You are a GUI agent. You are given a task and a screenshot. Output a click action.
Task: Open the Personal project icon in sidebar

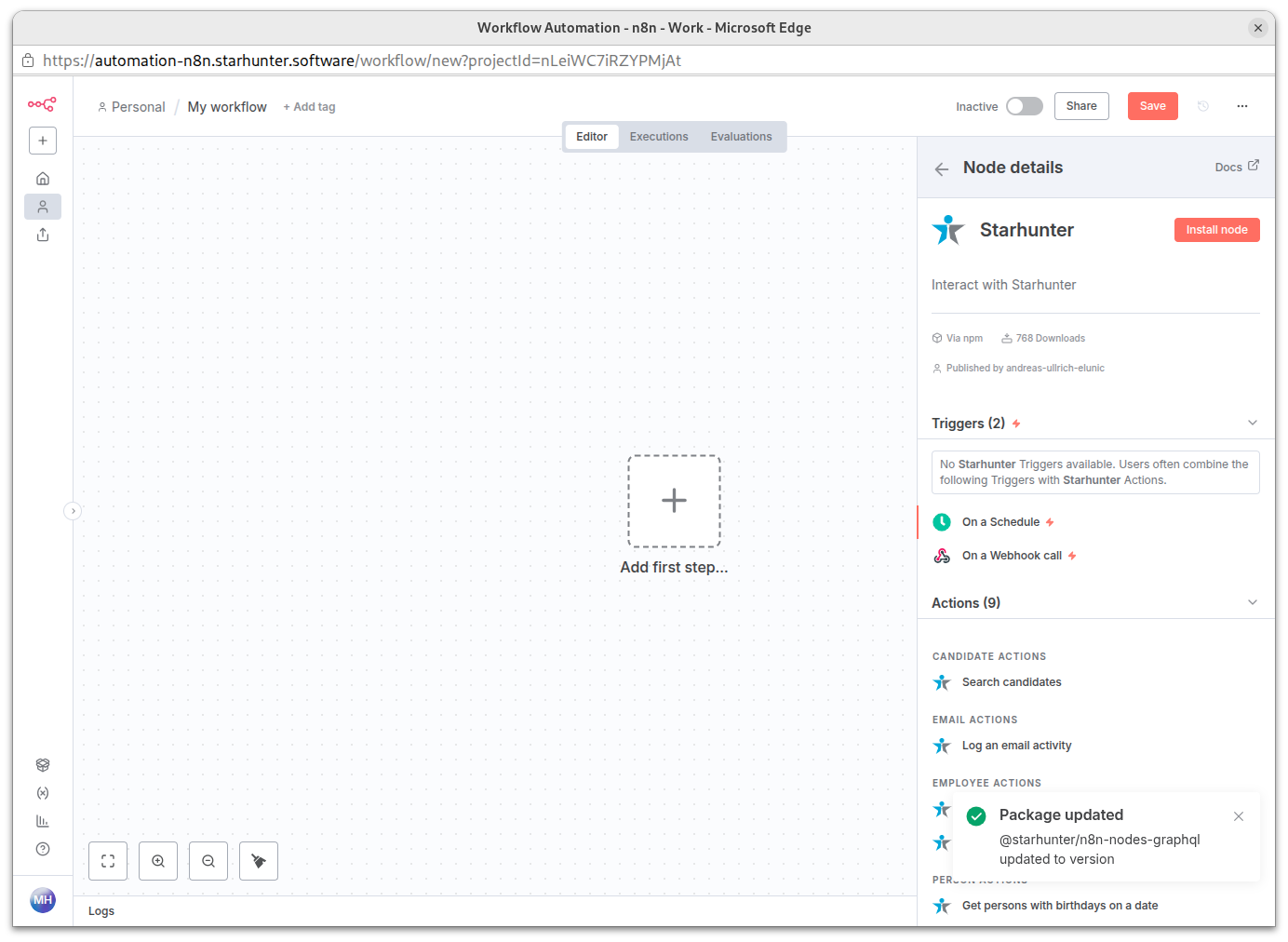(43, 207)
